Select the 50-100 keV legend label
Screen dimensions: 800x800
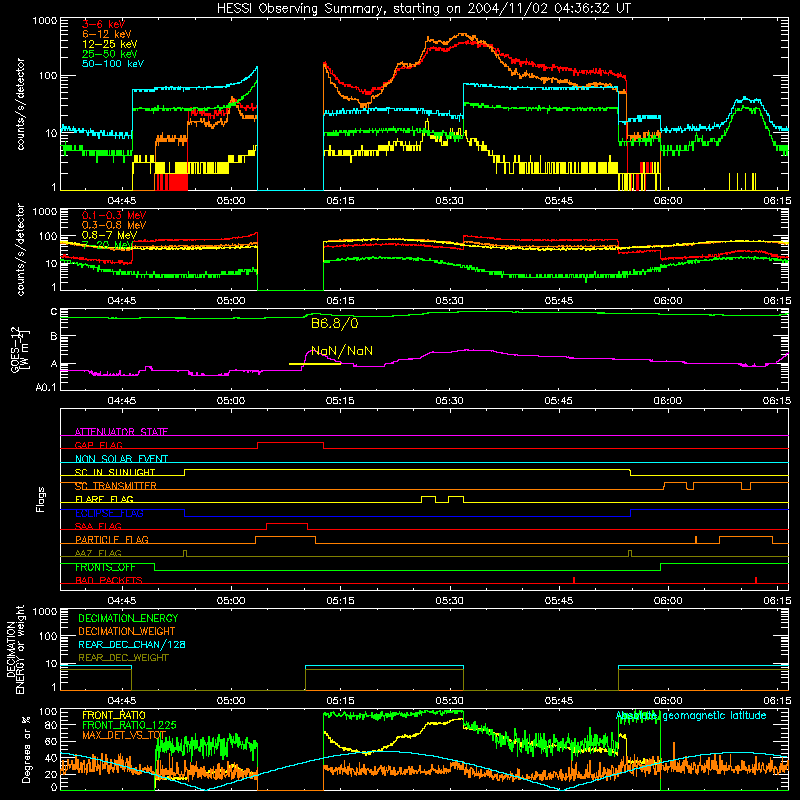(112, 64)
